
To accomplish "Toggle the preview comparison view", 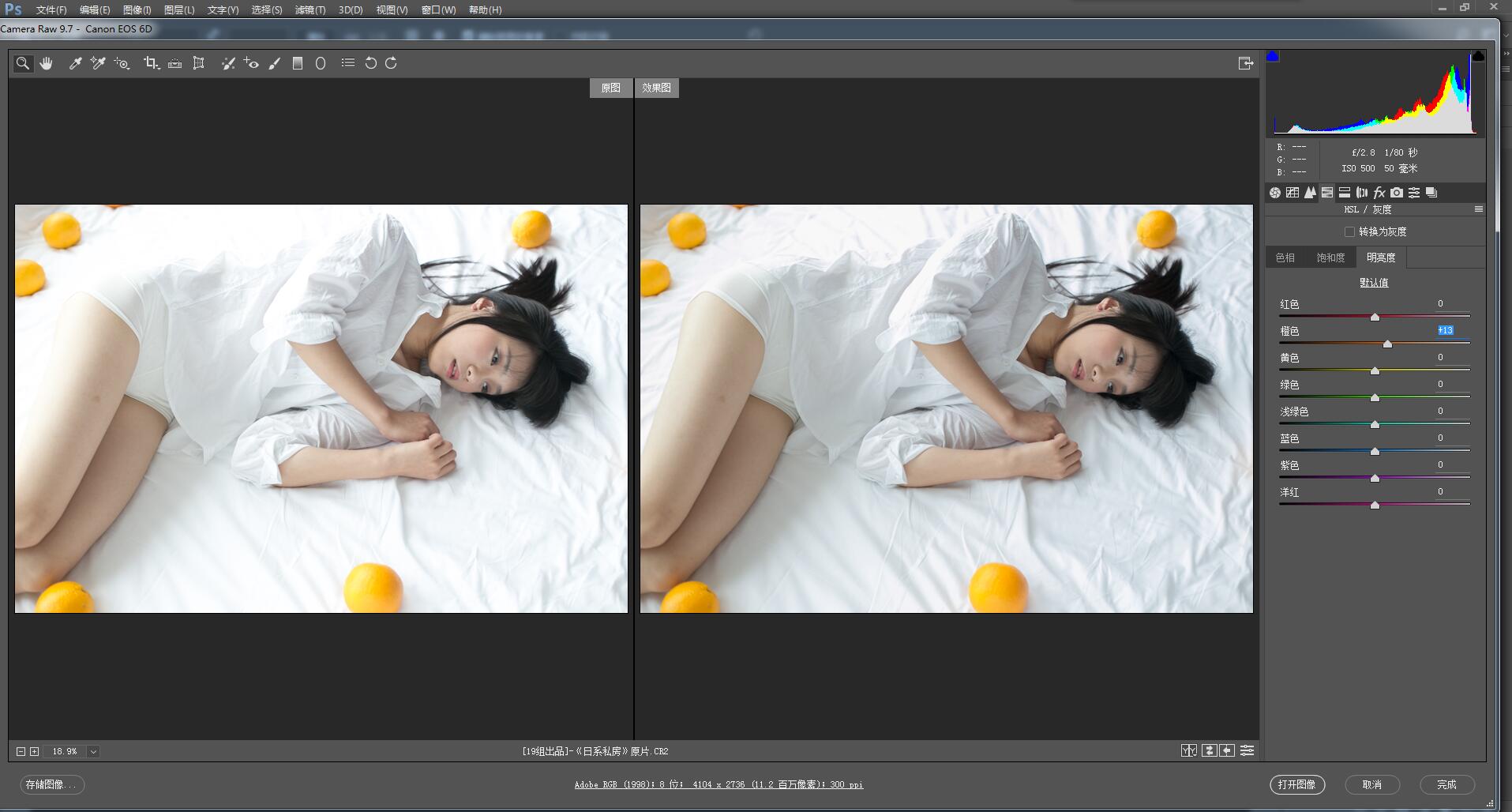I will 1190,750.
